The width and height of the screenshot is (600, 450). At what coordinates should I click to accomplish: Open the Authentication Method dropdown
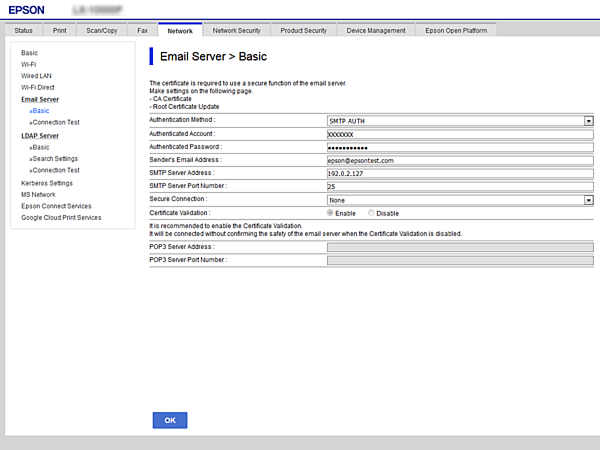[x=459, y=120]
